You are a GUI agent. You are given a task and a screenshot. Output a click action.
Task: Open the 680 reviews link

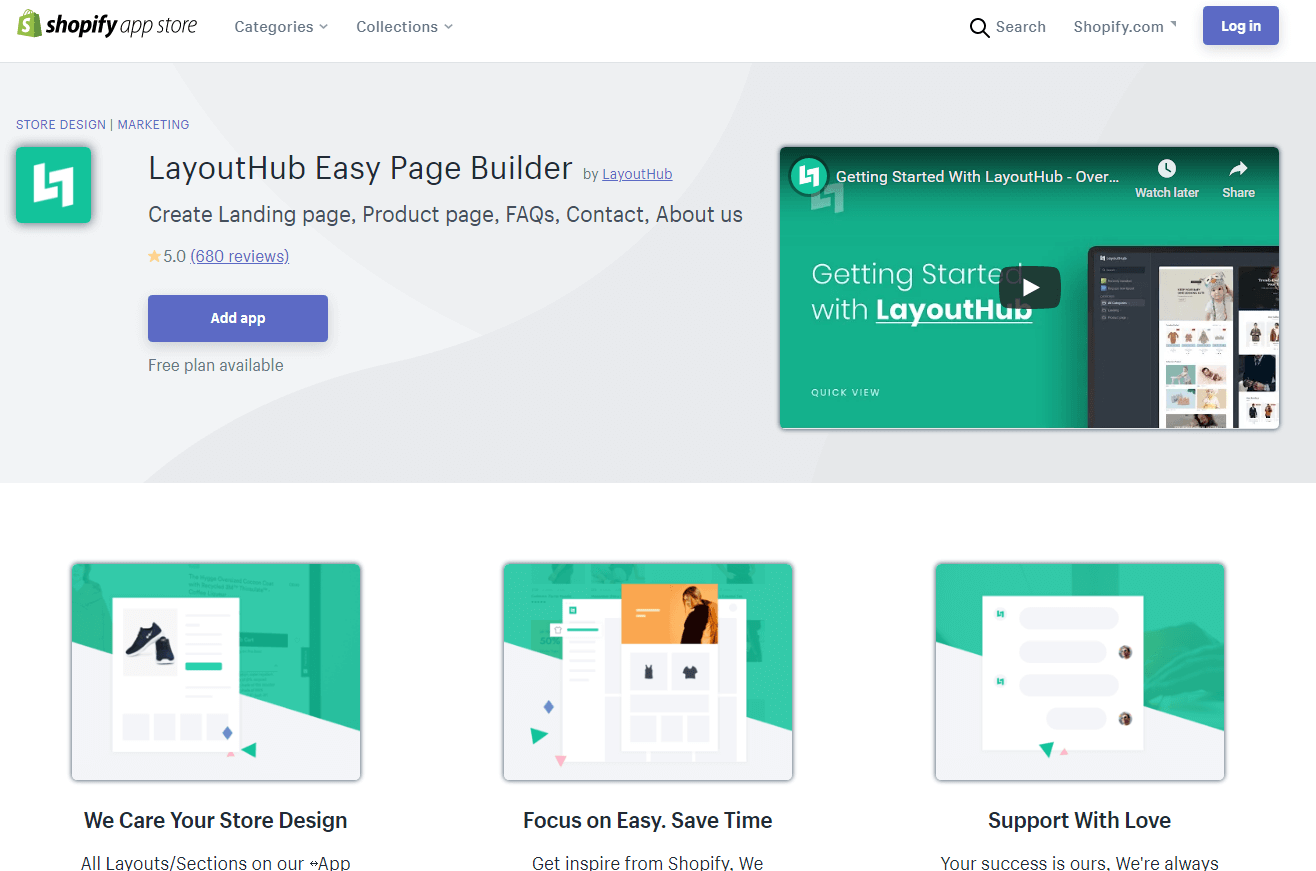tap(240, 256)
